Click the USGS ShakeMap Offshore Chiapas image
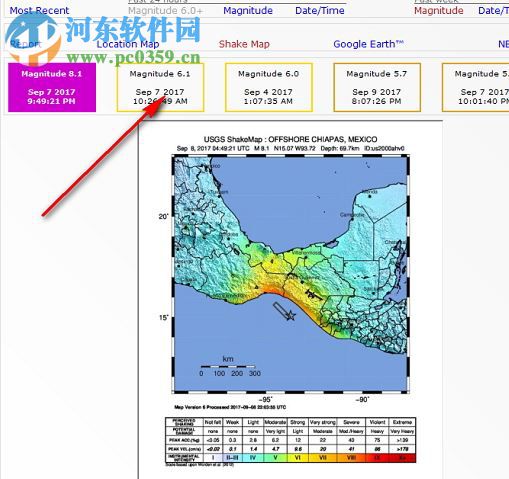Image resolution: width=509 pixels, height=479 pixels. click(x=290, y=300)
